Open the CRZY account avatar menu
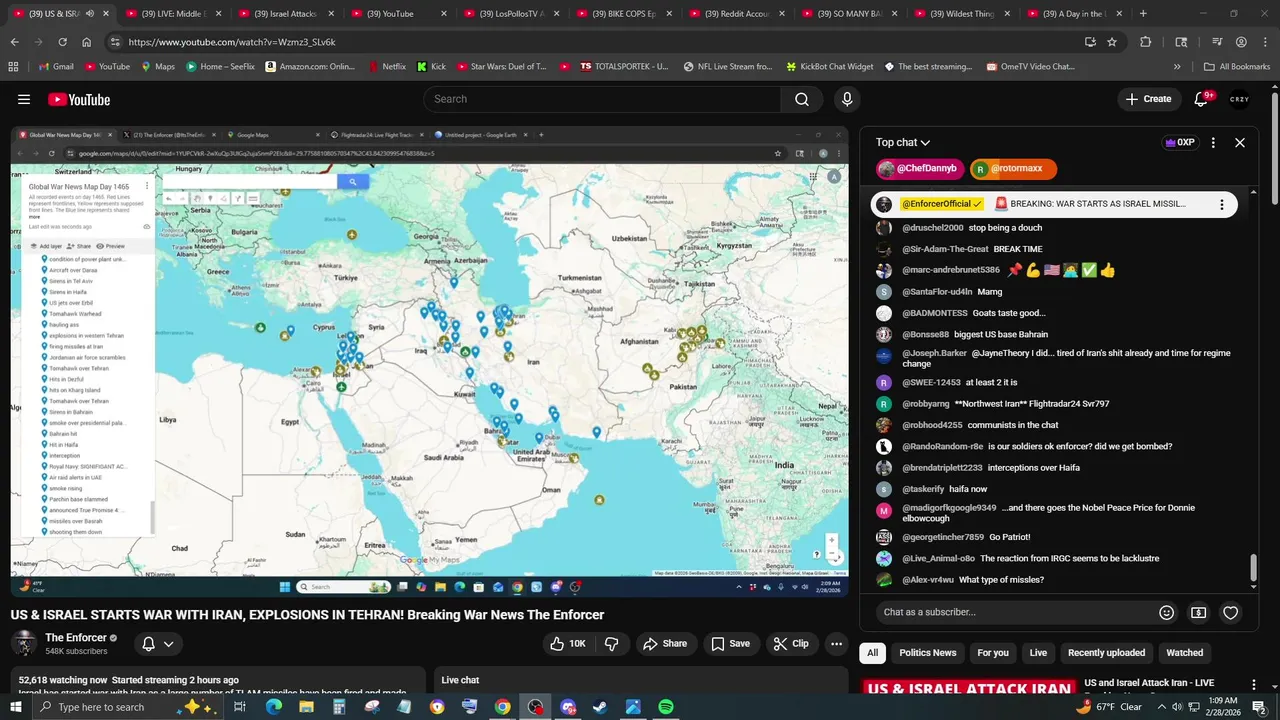 click(1240, 99)
